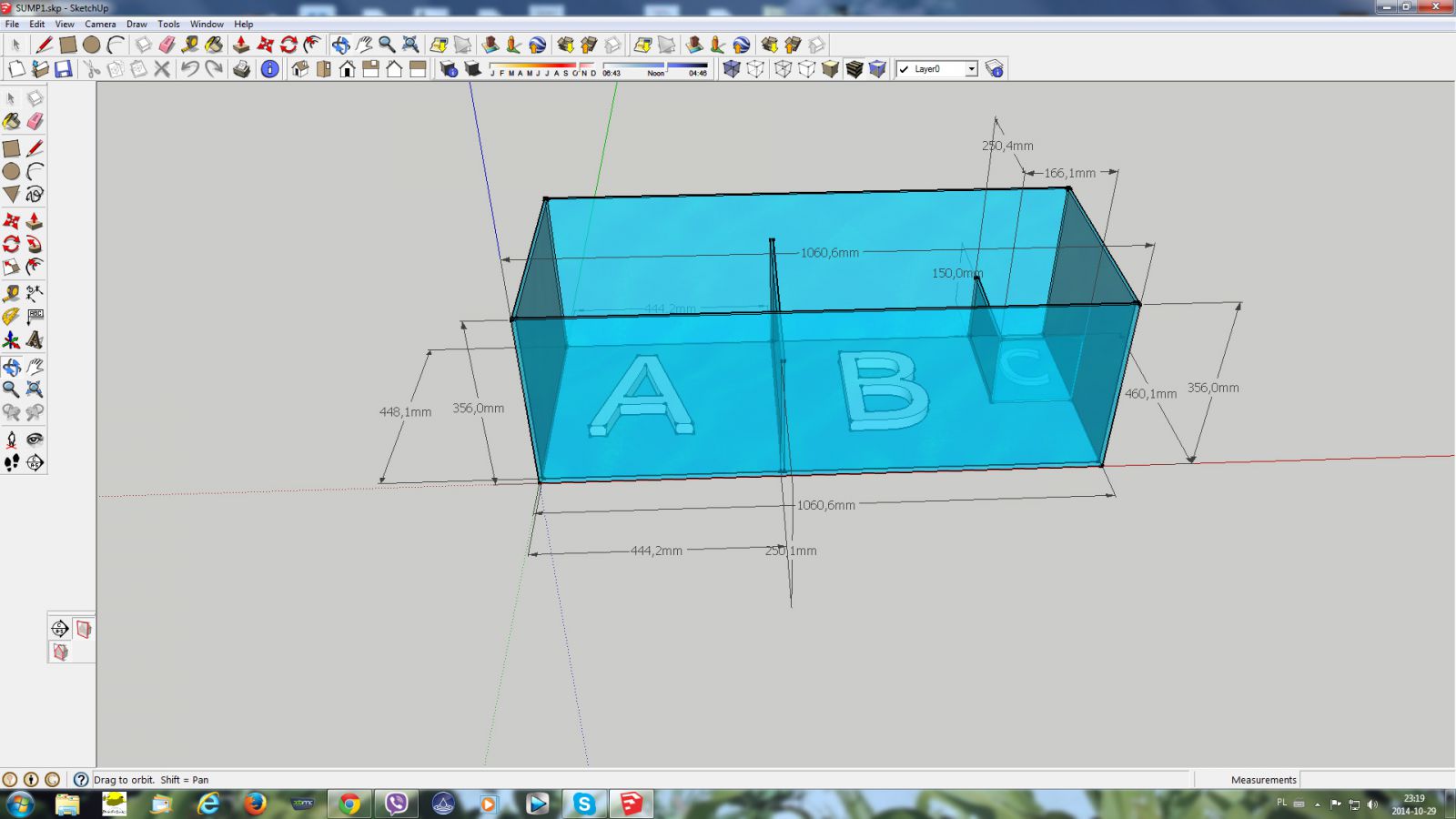Screen dimensions: 1456x819
Task: Open the Layer0 dropdown arrow
Action: coord(971,69)
